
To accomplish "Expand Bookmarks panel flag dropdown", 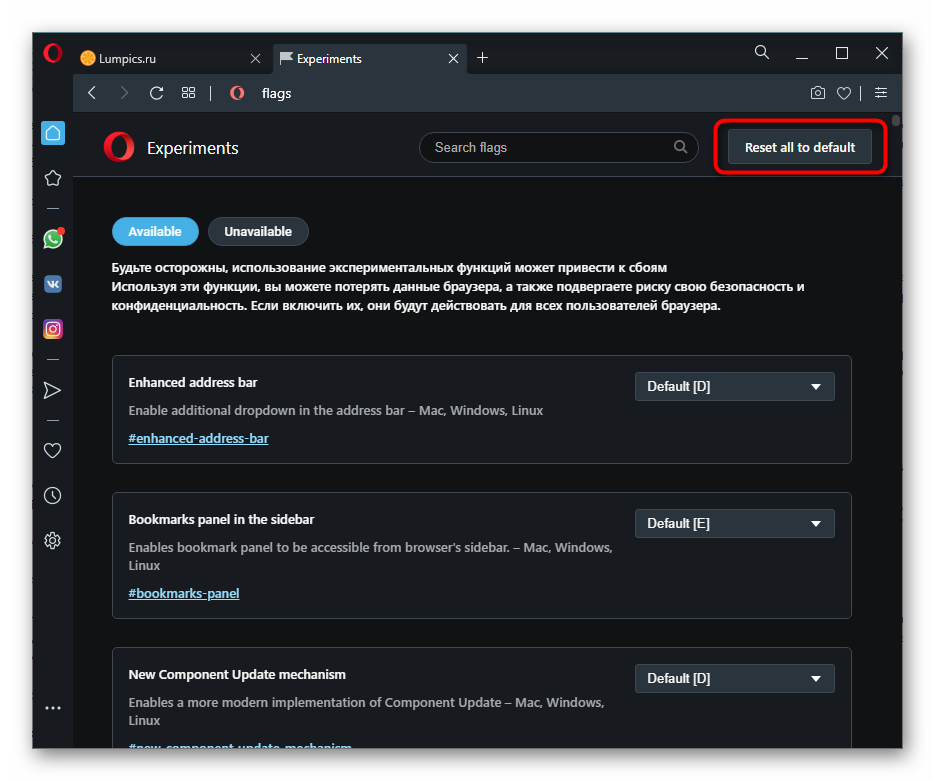I will [734, 523].
